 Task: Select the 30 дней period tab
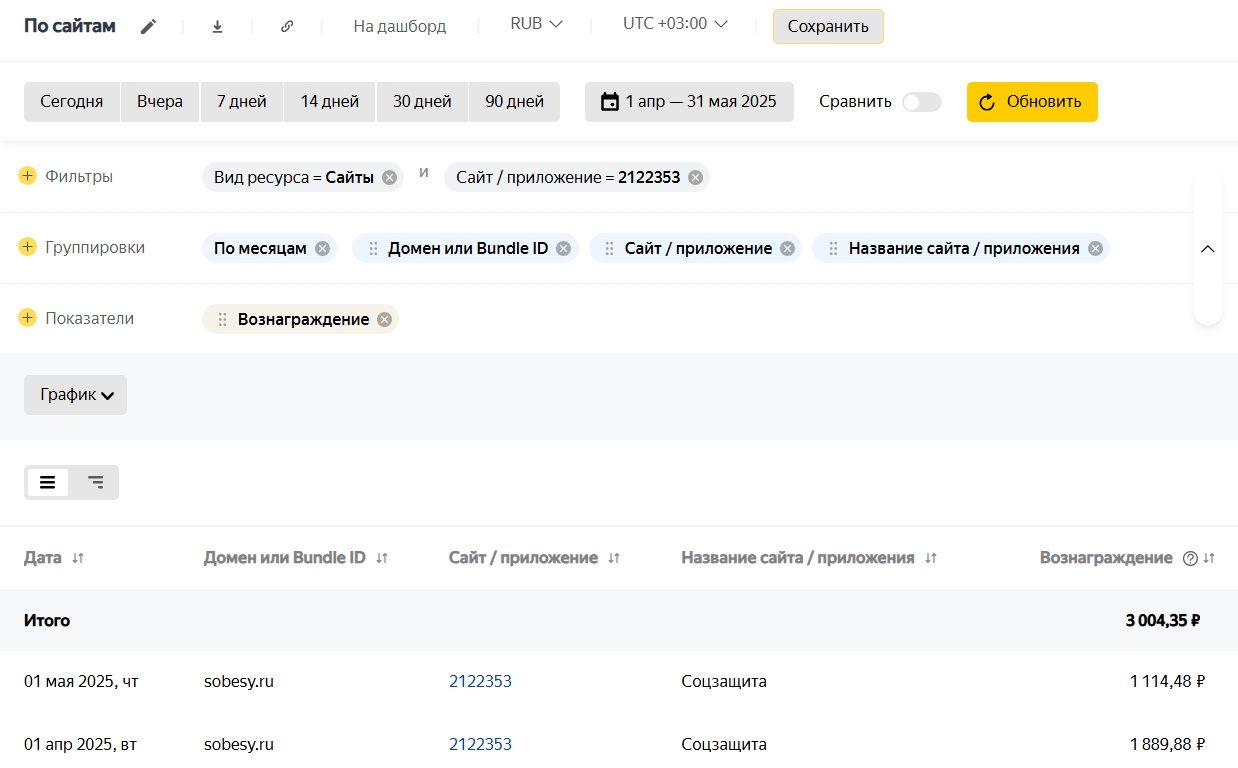click(x=422, y=102)
